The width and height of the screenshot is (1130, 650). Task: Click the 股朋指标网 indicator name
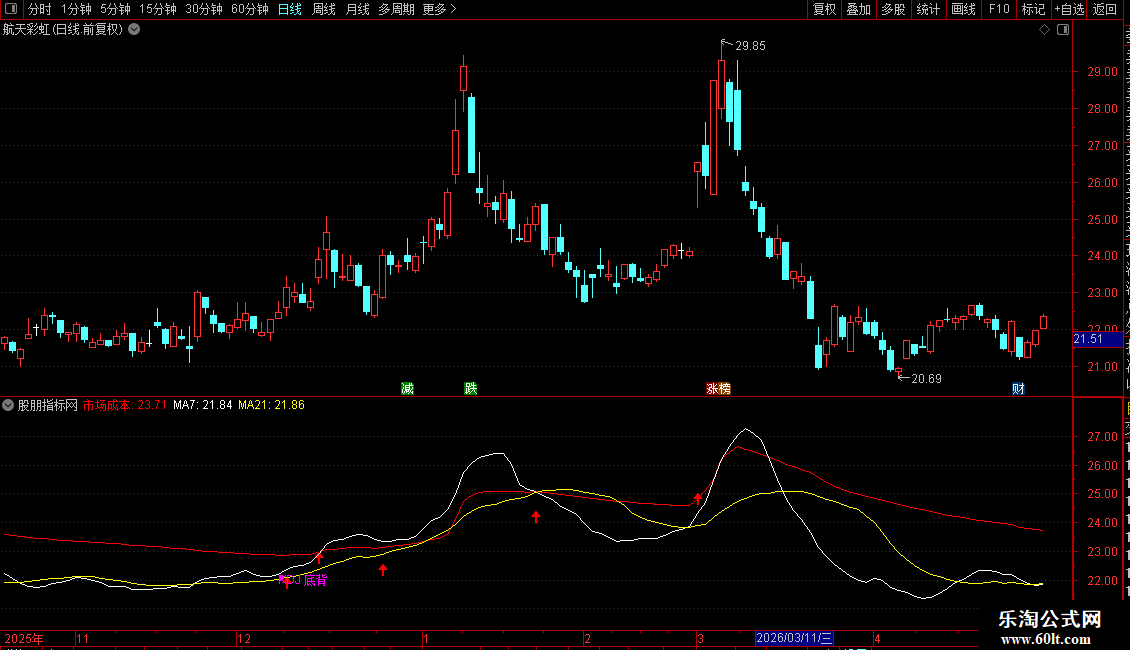[x=48, y=405]
